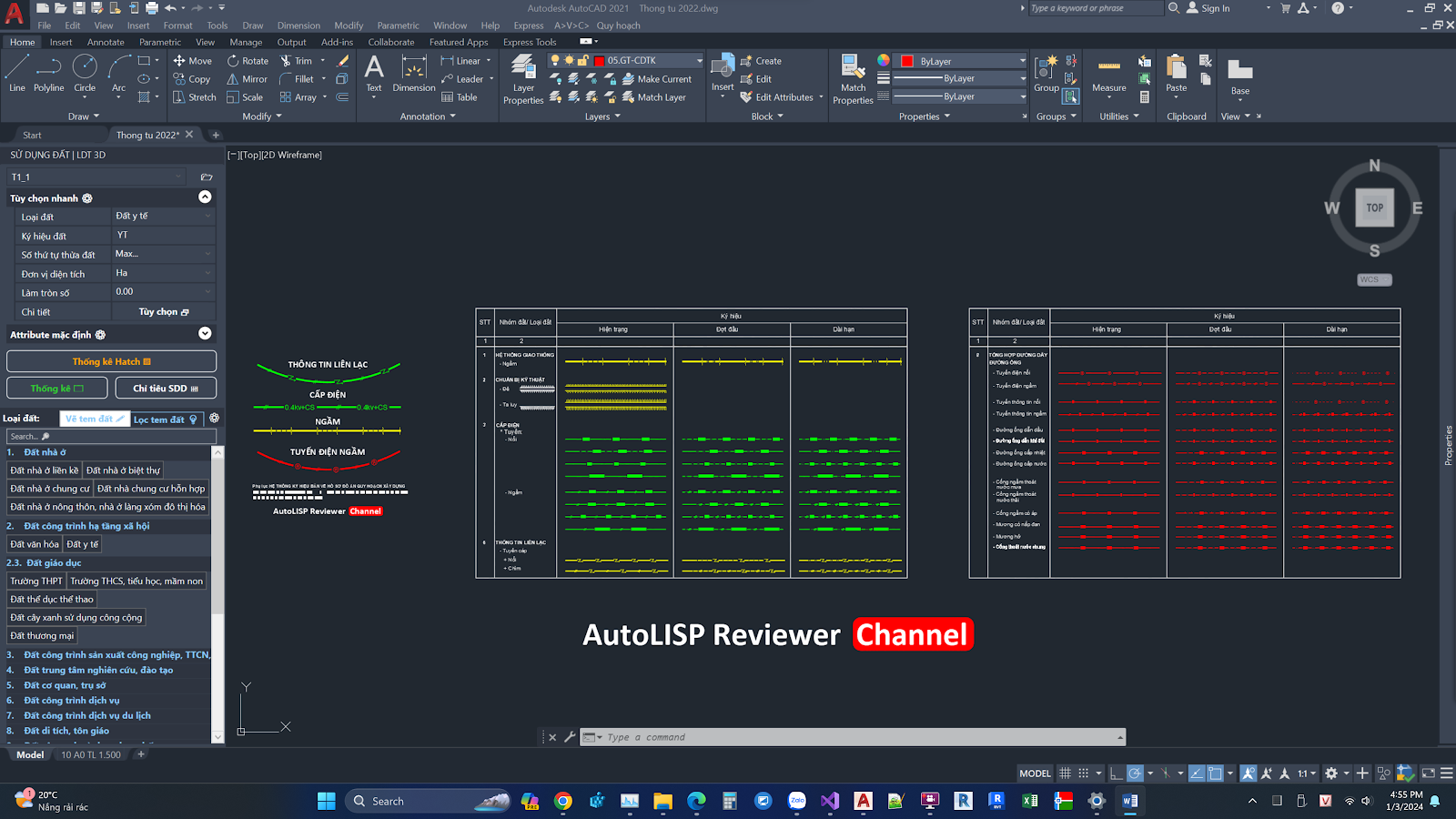
Task: Click the TOP face of ViewCube
Action: tap(1374, 207)
